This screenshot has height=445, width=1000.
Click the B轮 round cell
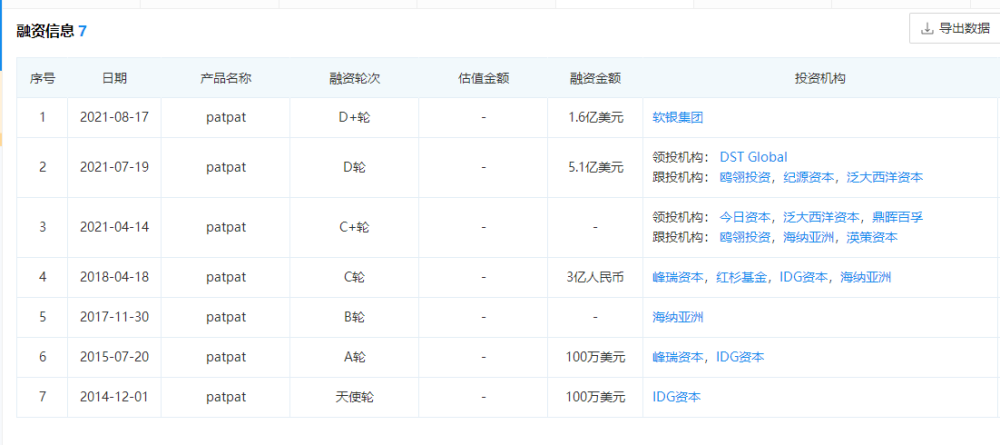(x=355, y=317)
